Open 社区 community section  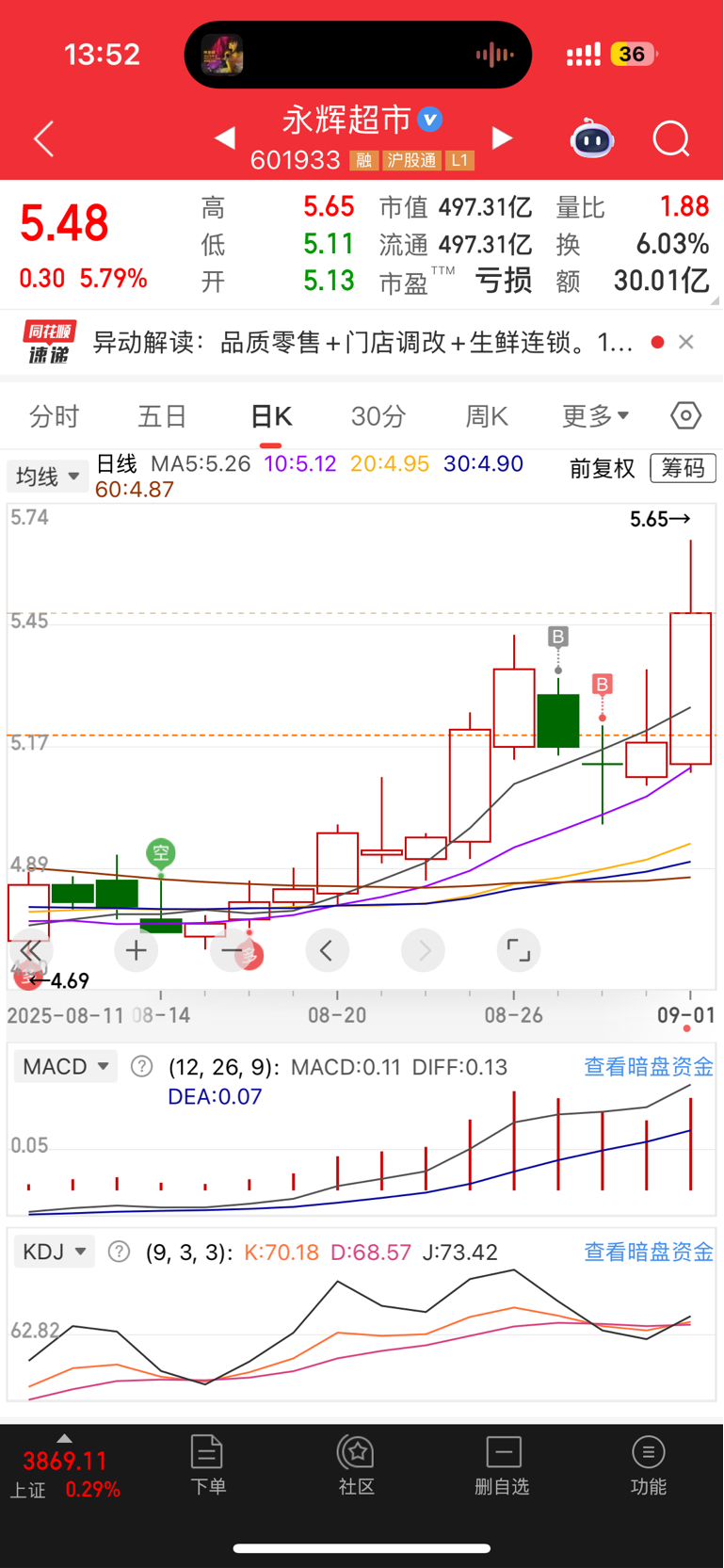tap(357, 1464)
